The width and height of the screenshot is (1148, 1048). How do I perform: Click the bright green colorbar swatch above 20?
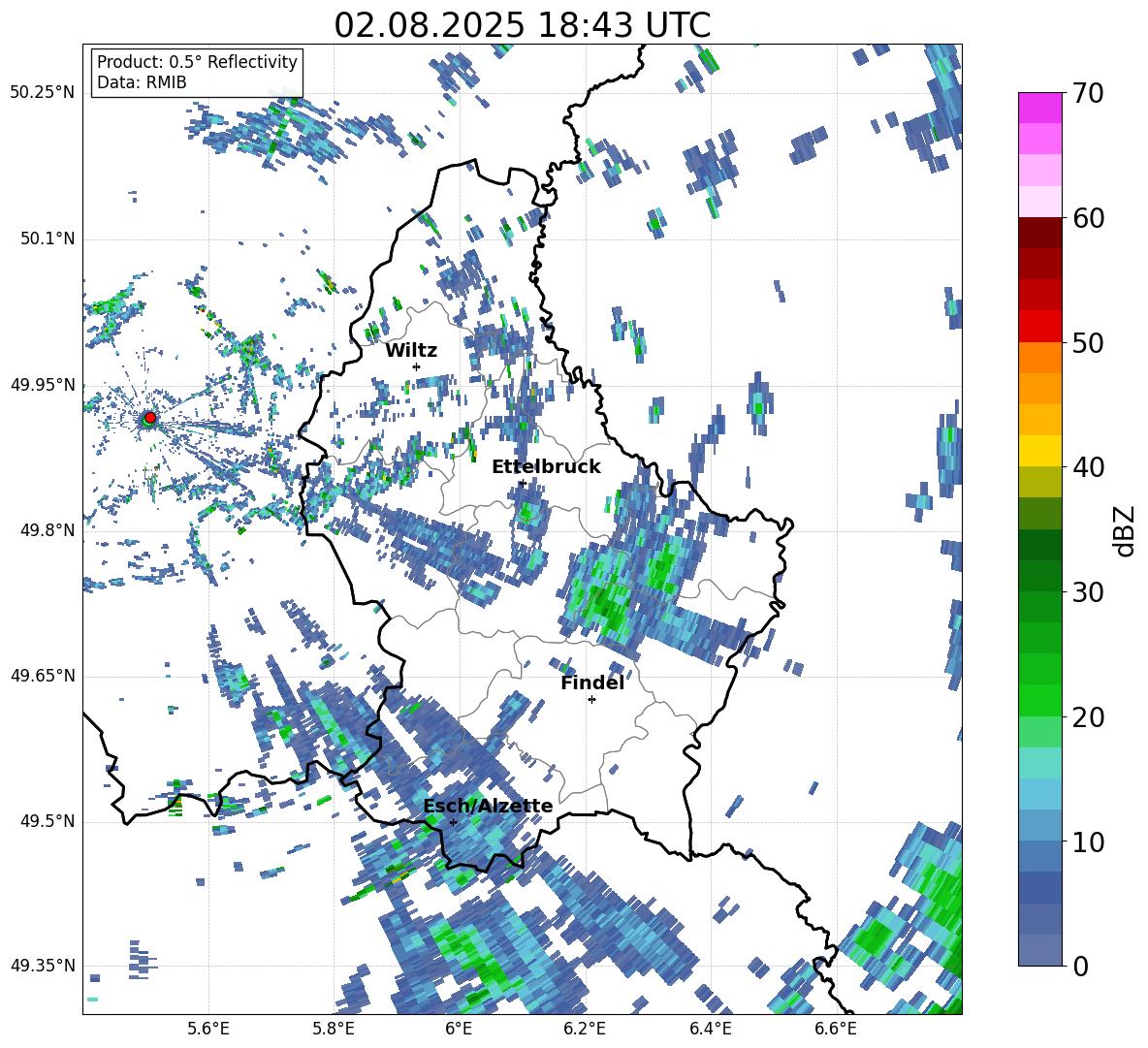1039,700
